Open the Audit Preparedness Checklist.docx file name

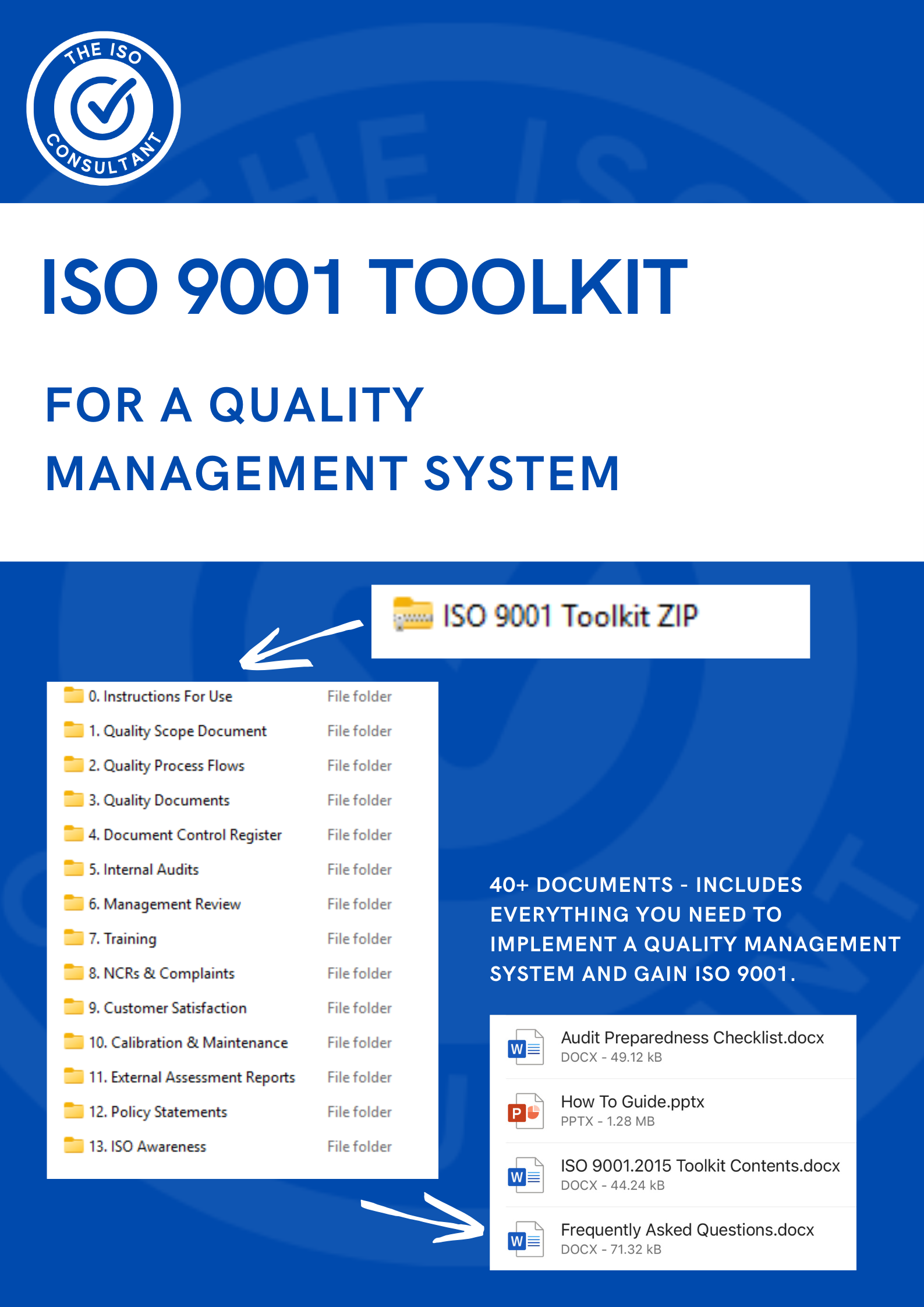692,1038
